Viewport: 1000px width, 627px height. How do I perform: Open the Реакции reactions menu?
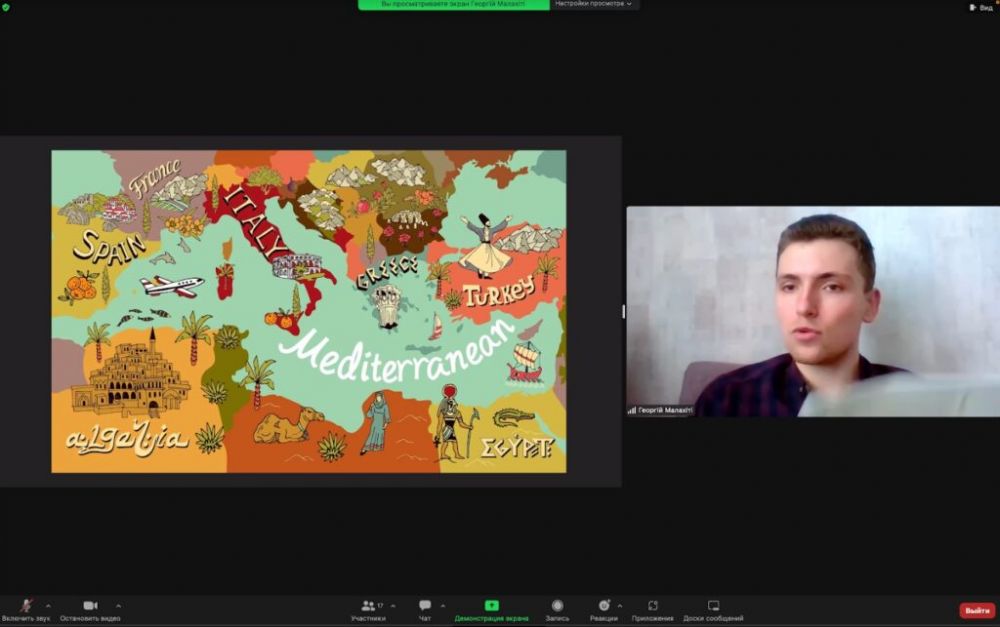[x=603, y=606]
